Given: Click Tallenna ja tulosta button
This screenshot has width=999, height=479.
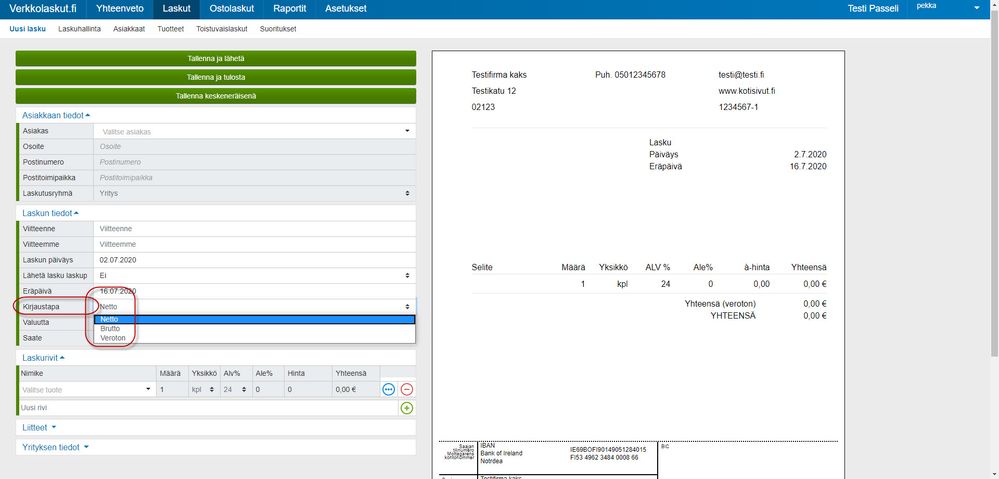Looking at the screenshot, I should (x=215, y=77).
